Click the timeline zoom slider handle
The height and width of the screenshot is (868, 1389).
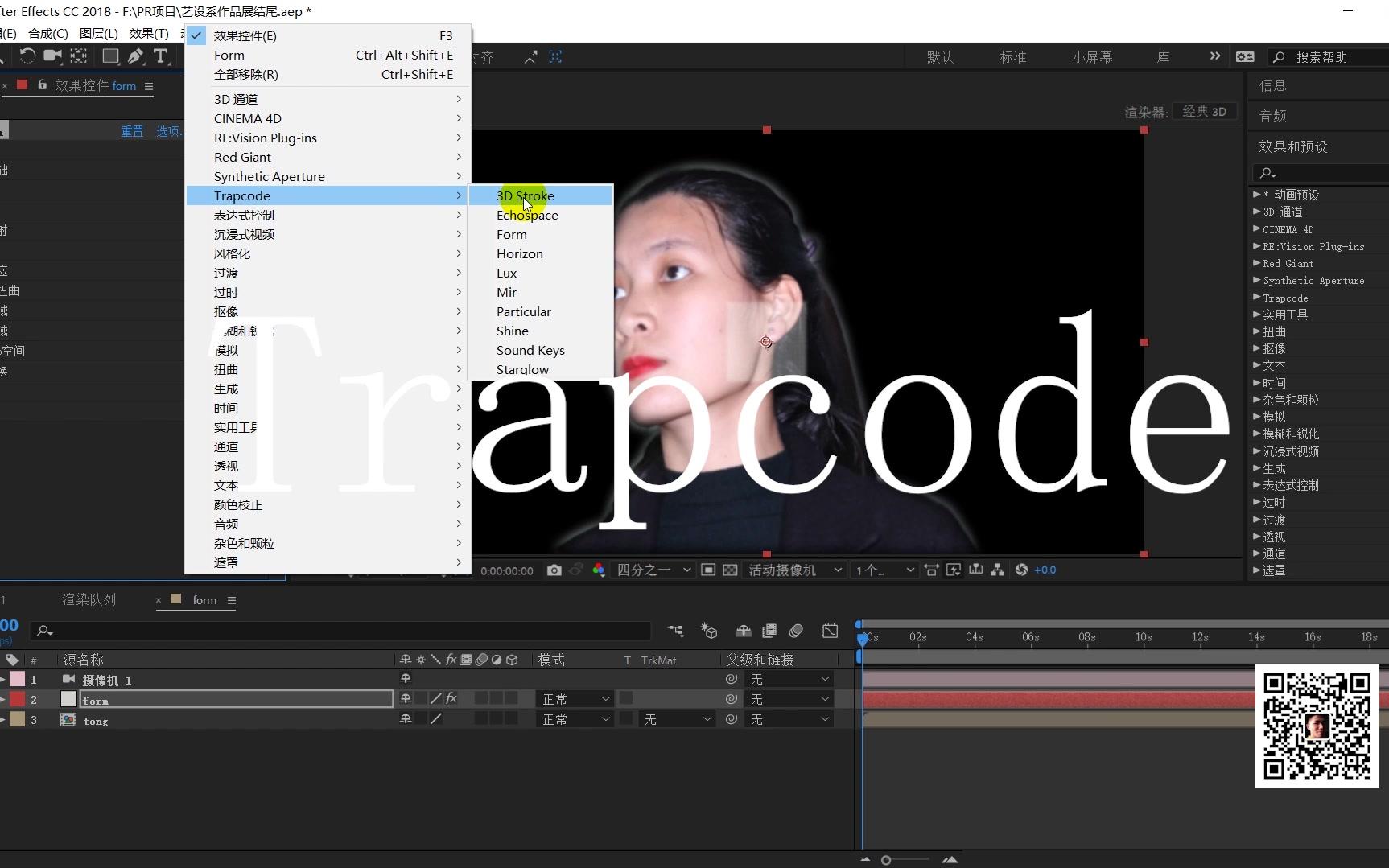[886, 860]
